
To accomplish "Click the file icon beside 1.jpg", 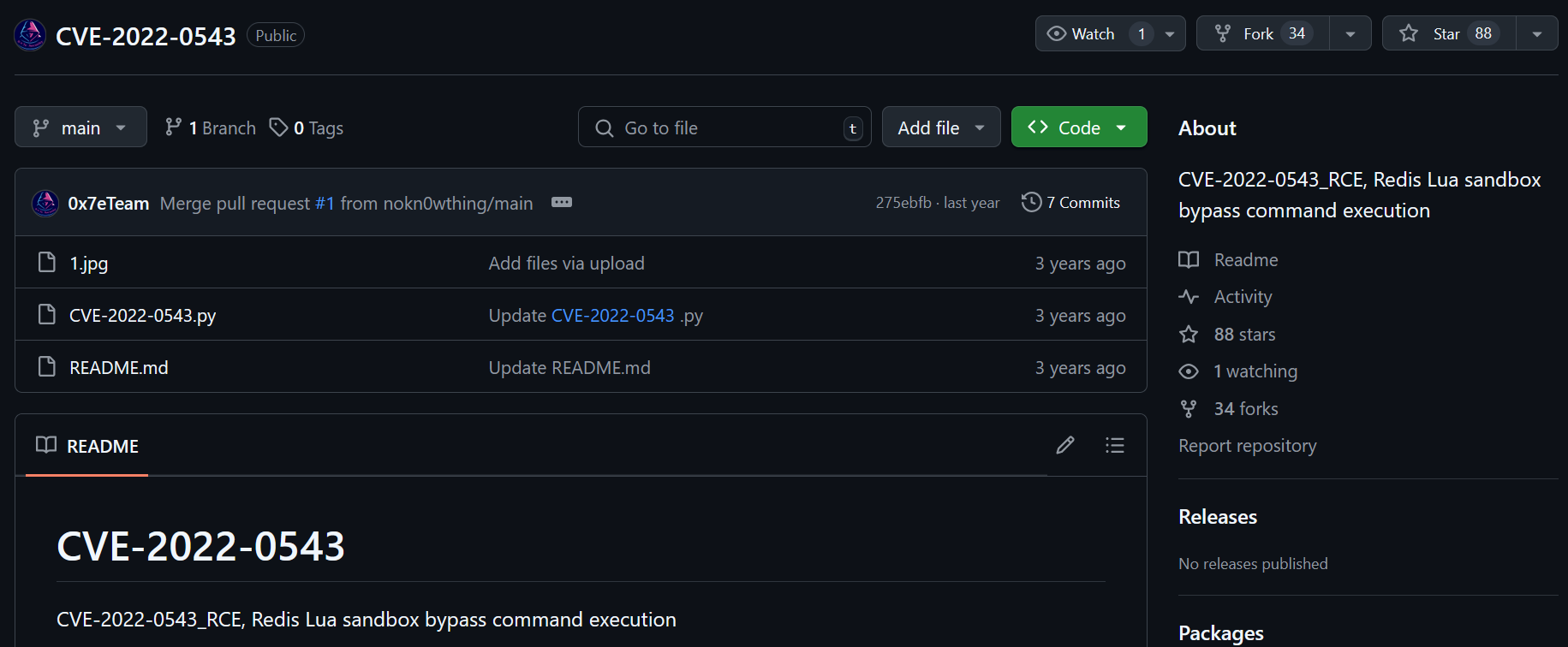I will (47, 263).
